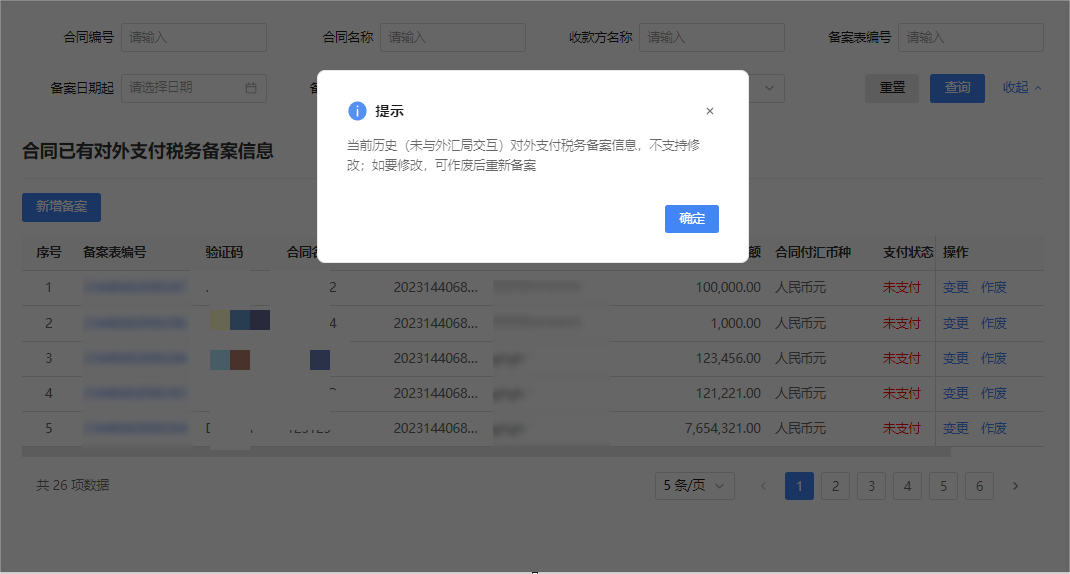Click the calendar icon in 备案日期起 field

(251, 88)
